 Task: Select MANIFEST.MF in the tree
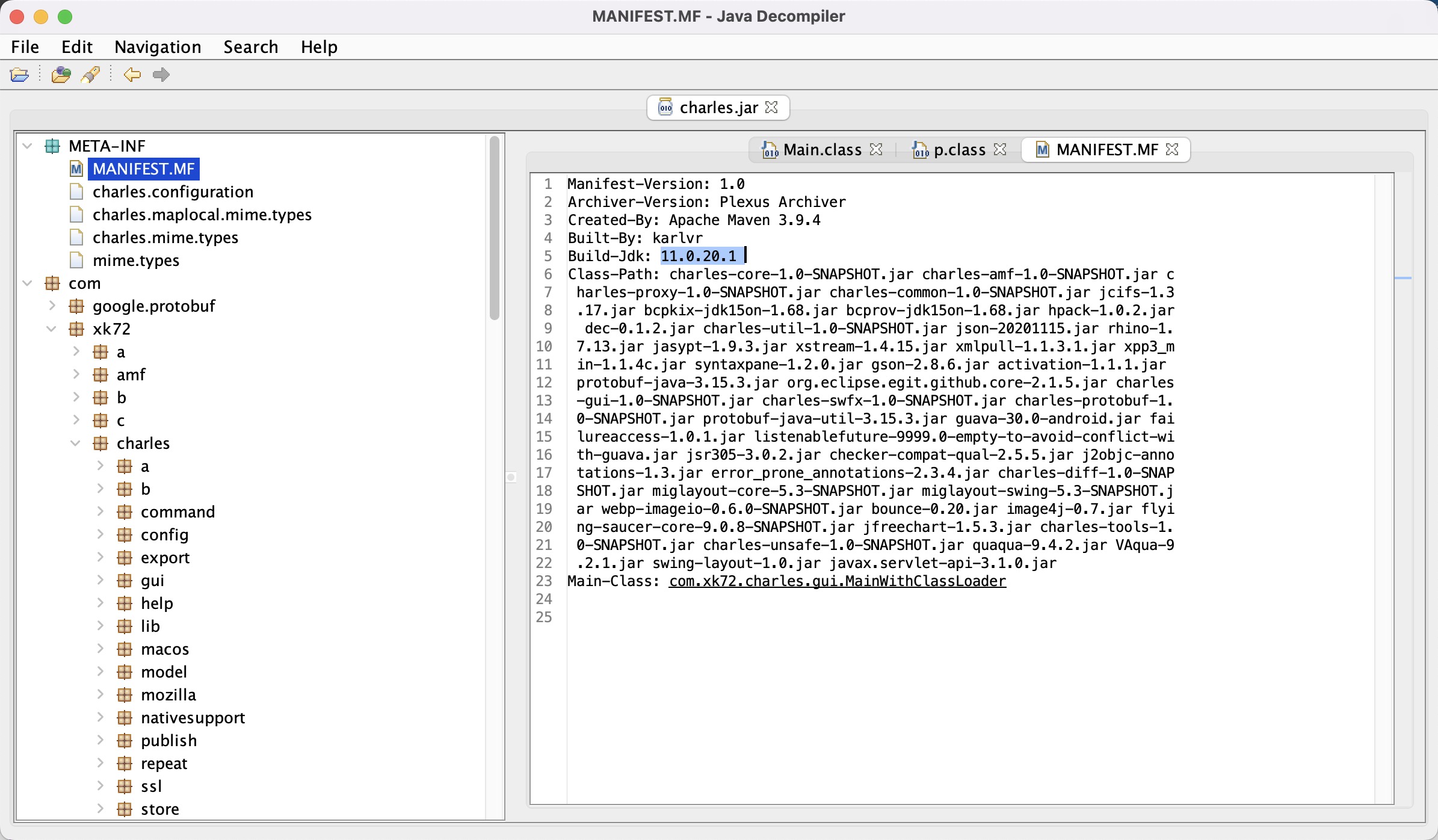click(144, 169)
